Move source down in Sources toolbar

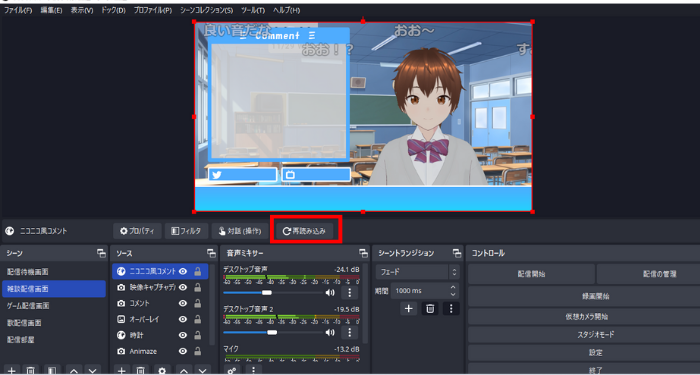(202, 370)
